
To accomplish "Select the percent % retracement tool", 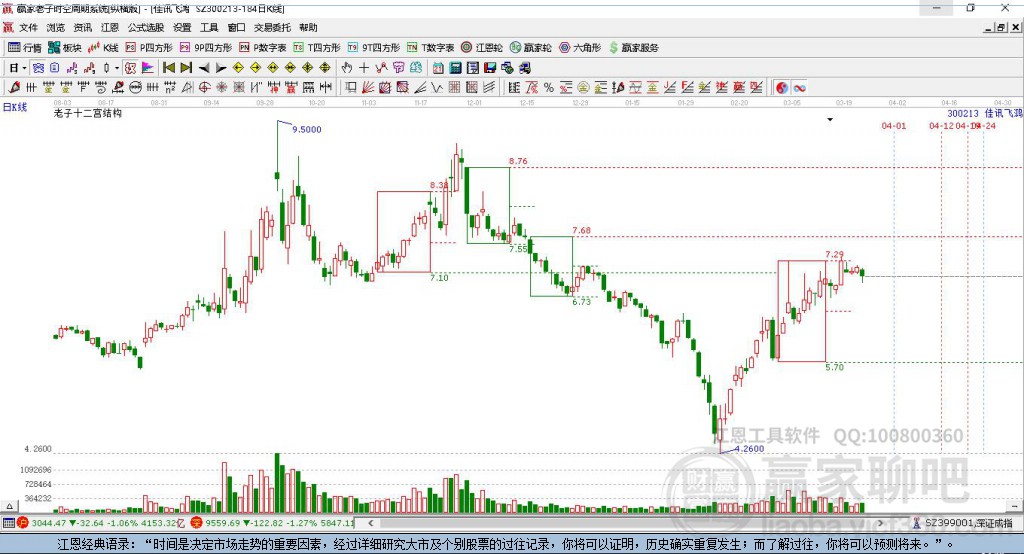I will click(x=549, y=88).
